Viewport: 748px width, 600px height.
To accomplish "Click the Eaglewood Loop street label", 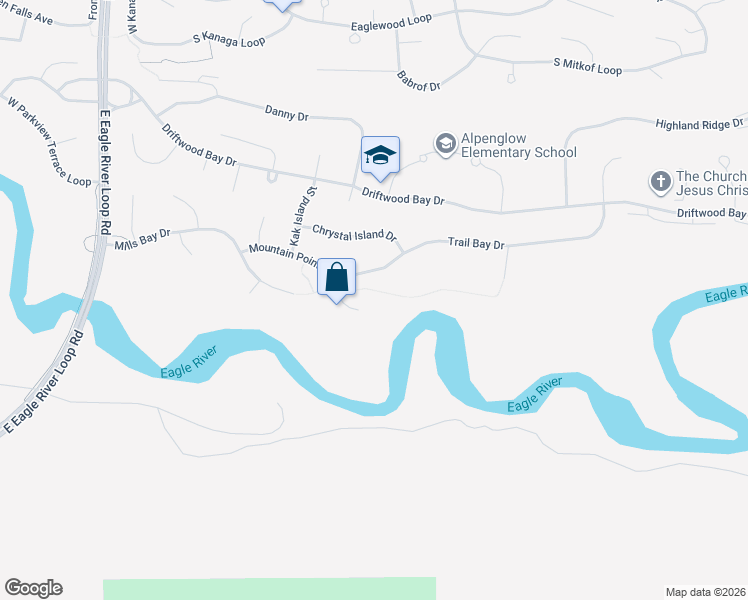I will pyautogui.click(x=392, y=22).
